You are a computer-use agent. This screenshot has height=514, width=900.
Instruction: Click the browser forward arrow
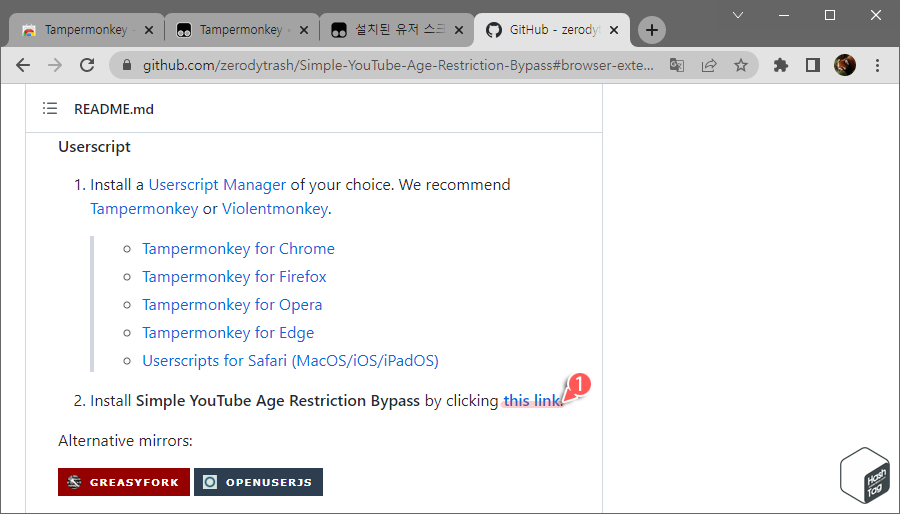[x=55, y=65]
